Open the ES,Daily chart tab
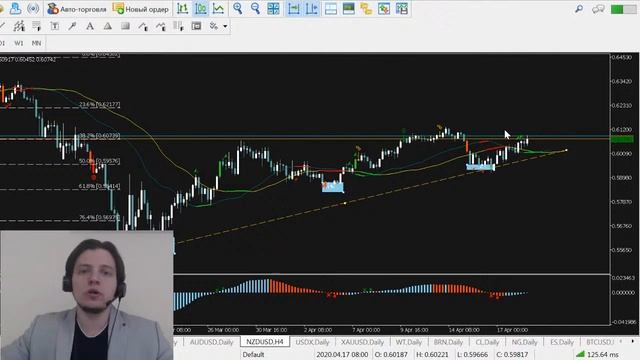The width and height of the screenshot is (640, 360). pyautogui.click(x=562, y=342)
